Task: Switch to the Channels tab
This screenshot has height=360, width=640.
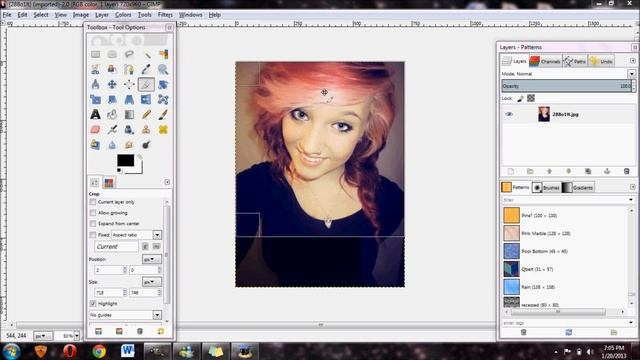Action: [x=545, y=61]
